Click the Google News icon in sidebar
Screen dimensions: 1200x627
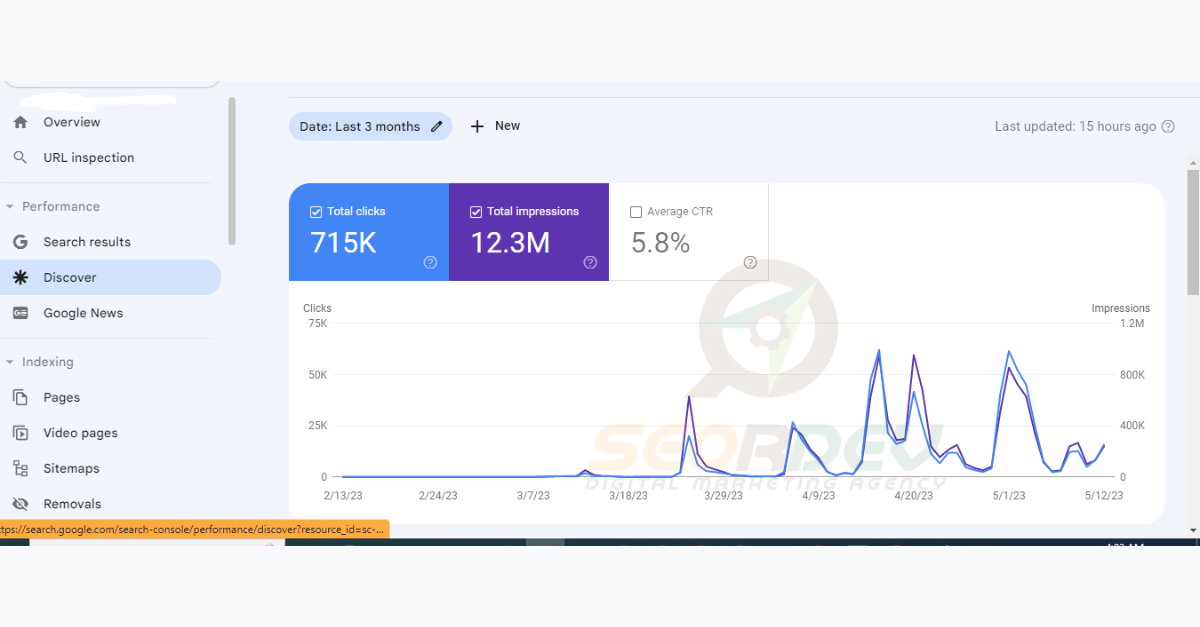[x=20, y=313]
